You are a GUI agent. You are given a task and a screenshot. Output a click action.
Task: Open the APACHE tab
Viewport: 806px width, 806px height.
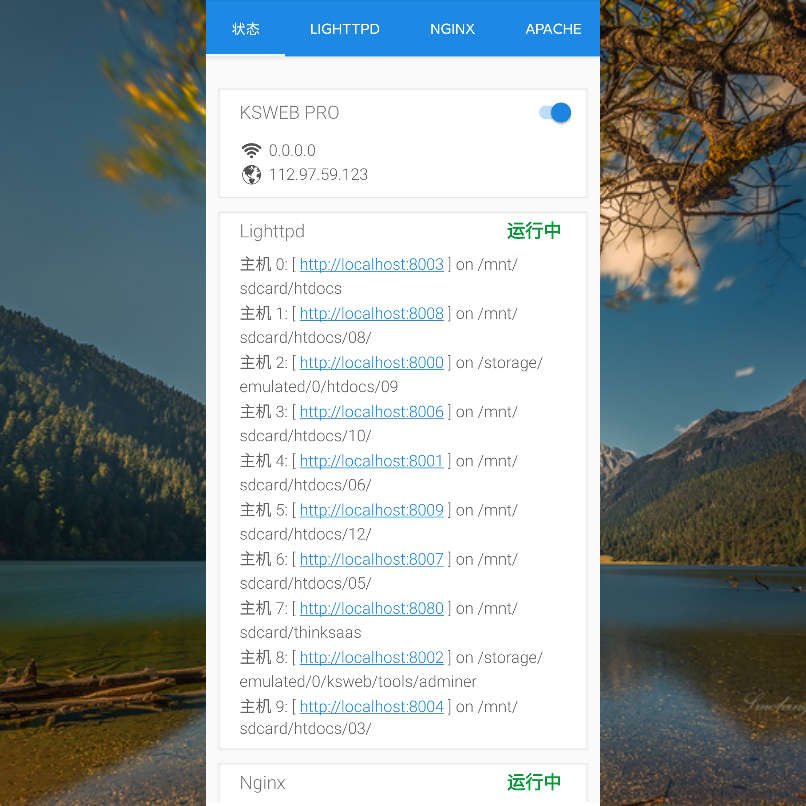[x=553, y=29]
